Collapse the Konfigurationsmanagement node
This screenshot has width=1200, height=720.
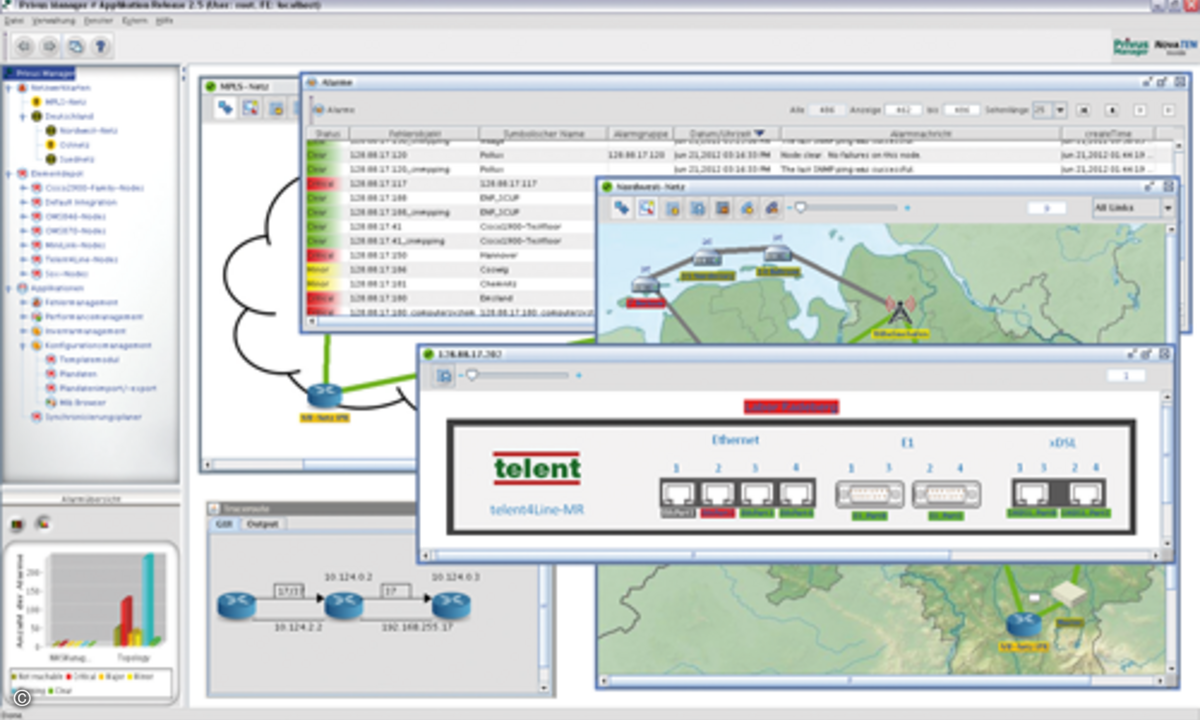point(23,345)
